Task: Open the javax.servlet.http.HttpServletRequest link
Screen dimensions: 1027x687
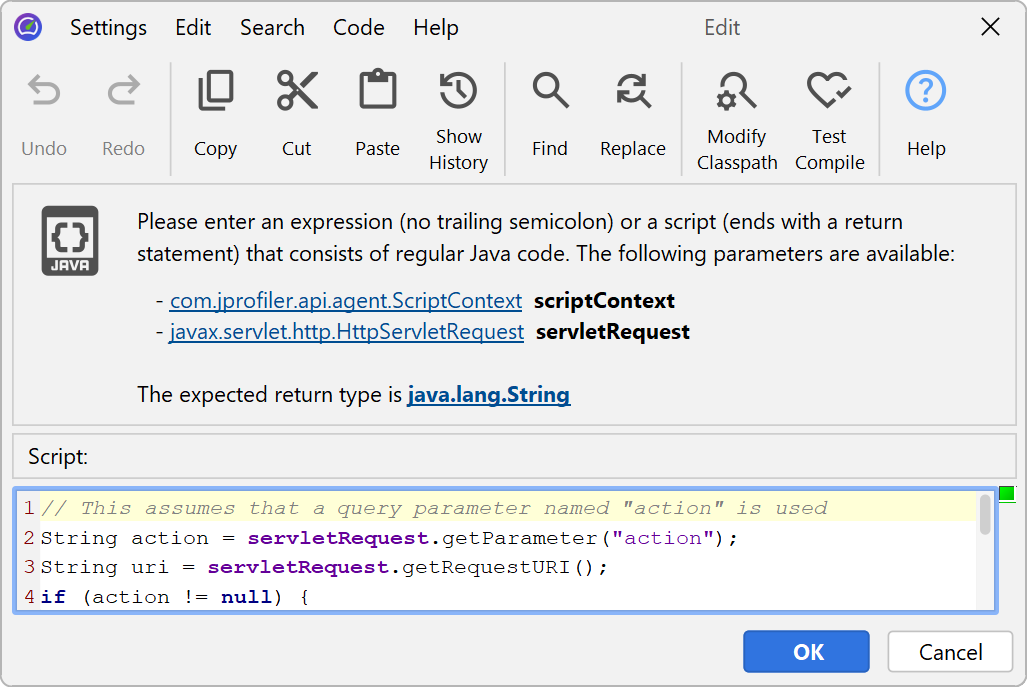Action: (347, 331)
